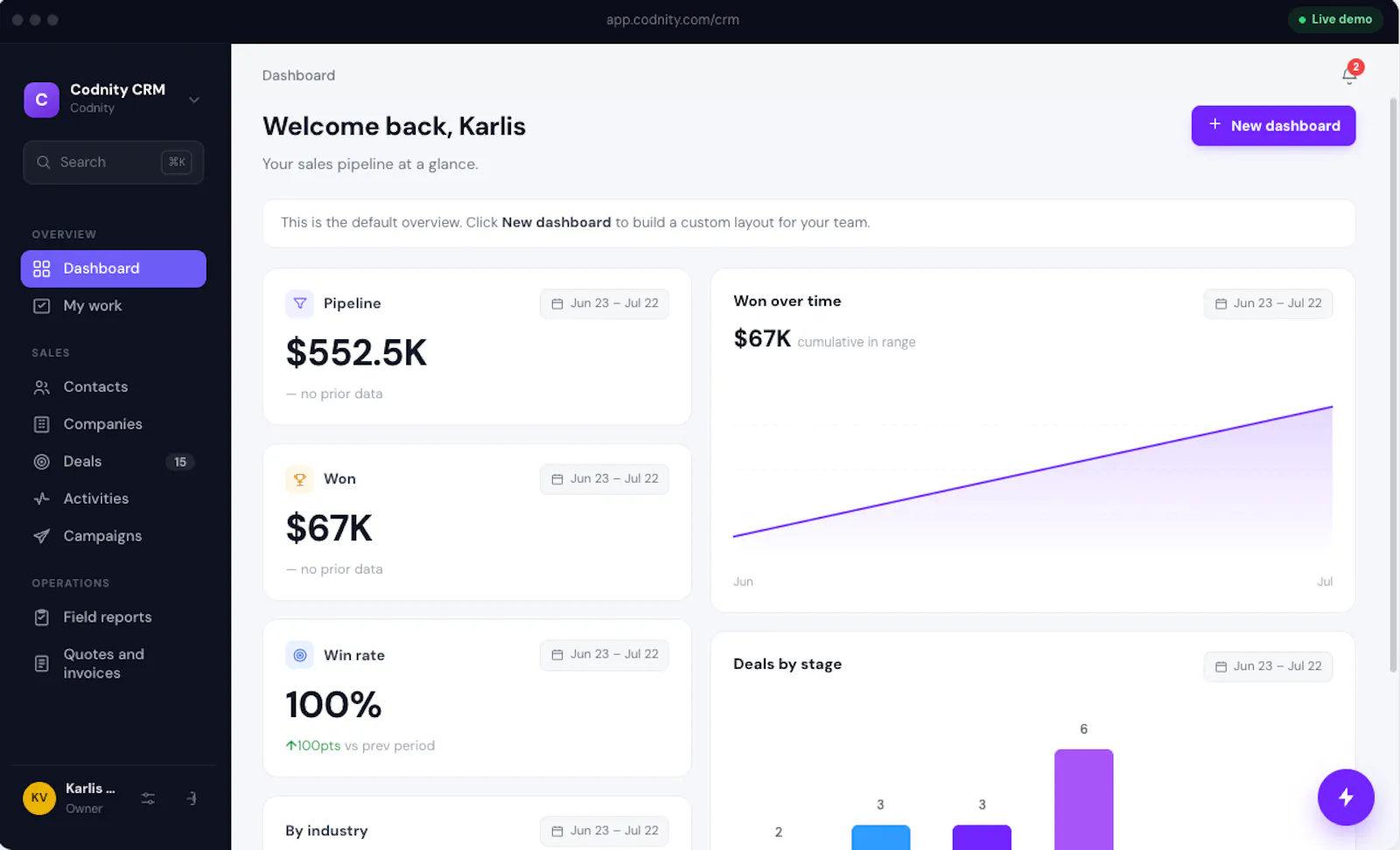The width and height of the screenshot is (1400, 850).
Task: Click the tall purple bar labeled 6
Action: point(1083,799)
